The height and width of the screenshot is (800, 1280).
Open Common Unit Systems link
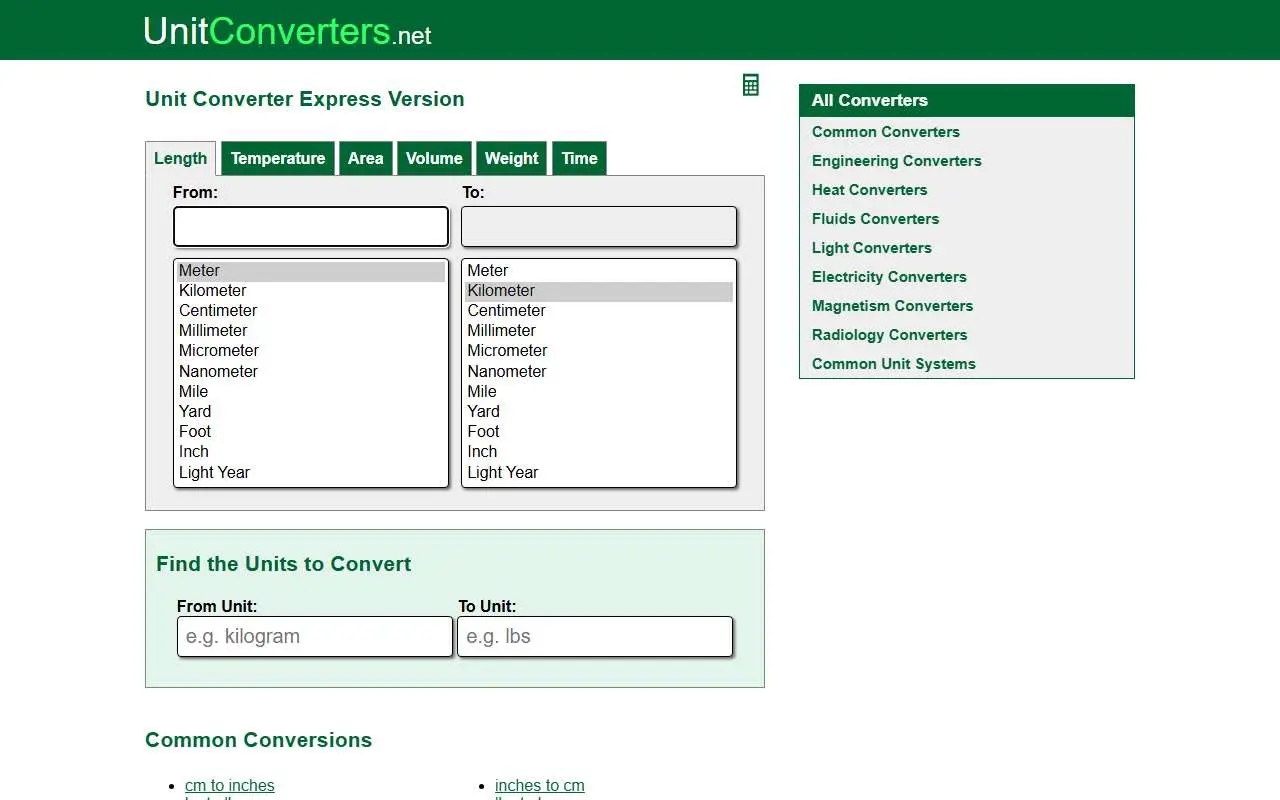[x=894, y=364]
